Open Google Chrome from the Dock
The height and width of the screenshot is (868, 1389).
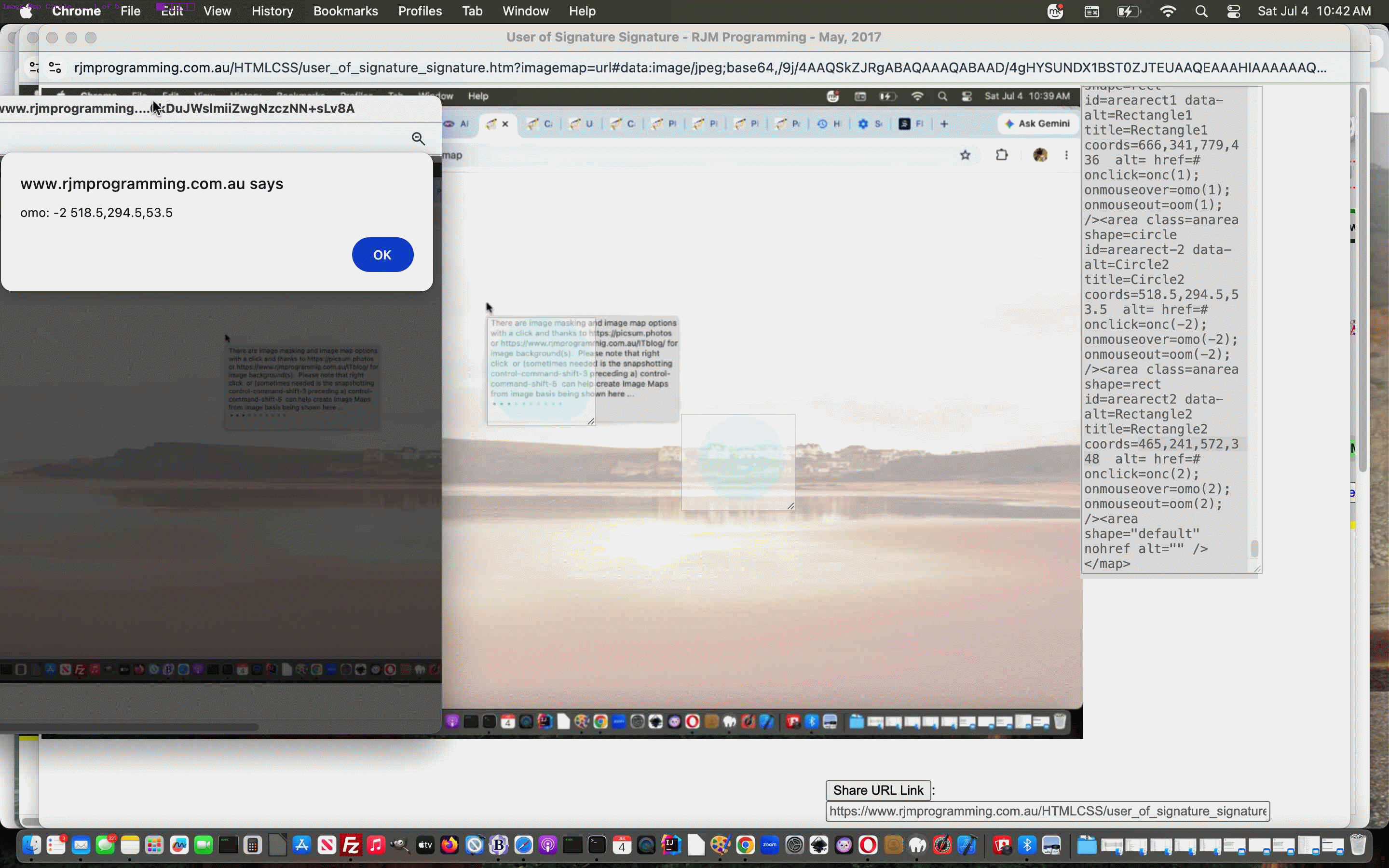point(745,845)
